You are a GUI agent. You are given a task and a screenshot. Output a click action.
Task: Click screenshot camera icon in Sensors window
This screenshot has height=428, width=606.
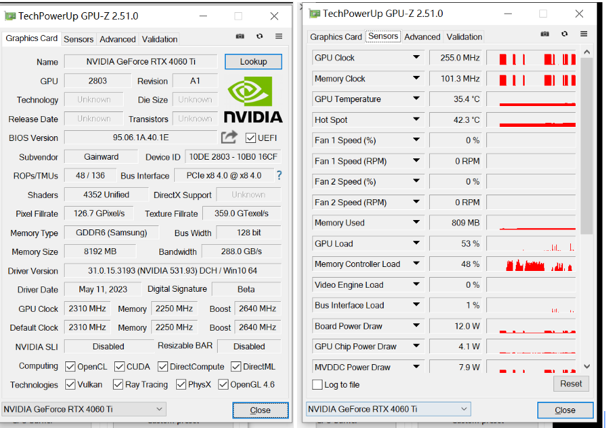tap(545, 34)
